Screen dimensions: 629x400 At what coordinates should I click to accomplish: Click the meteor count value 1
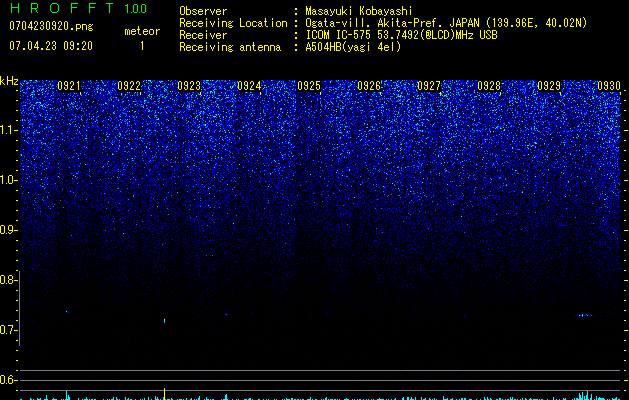pyautogui.click(x=142, y=46)
